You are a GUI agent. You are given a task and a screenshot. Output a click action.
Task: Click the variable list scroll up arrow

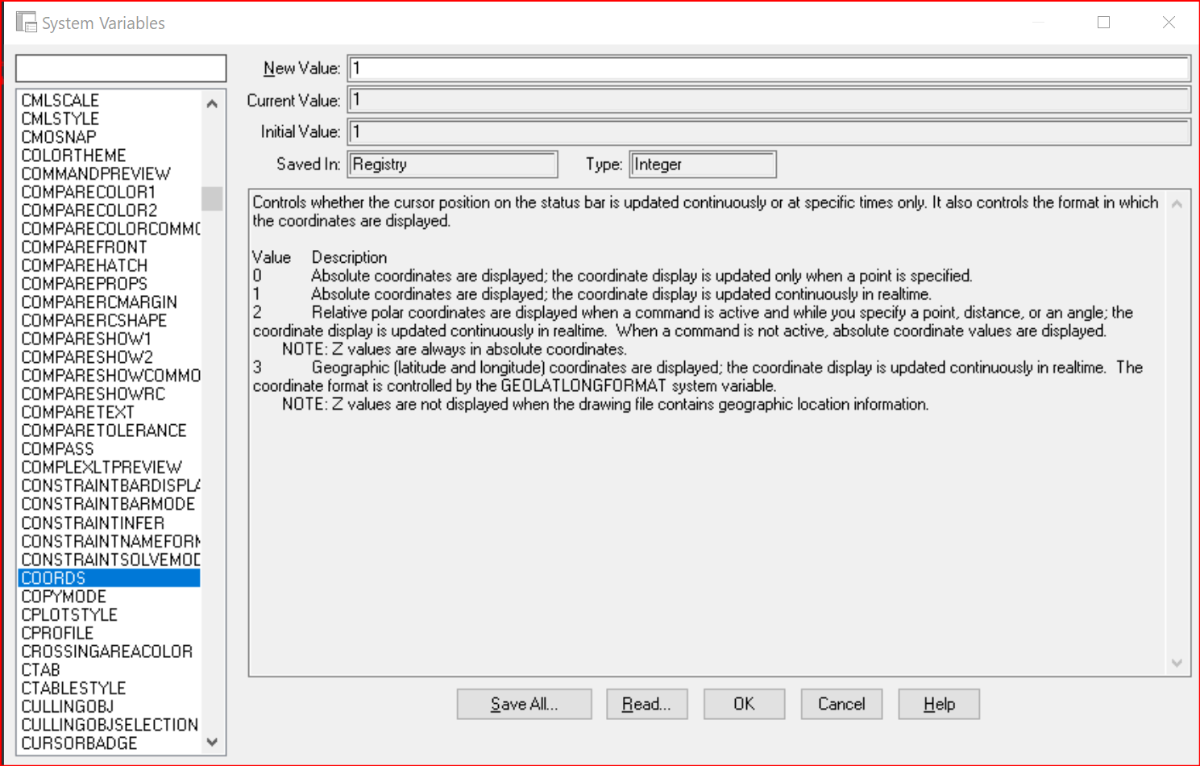[211, 103]
